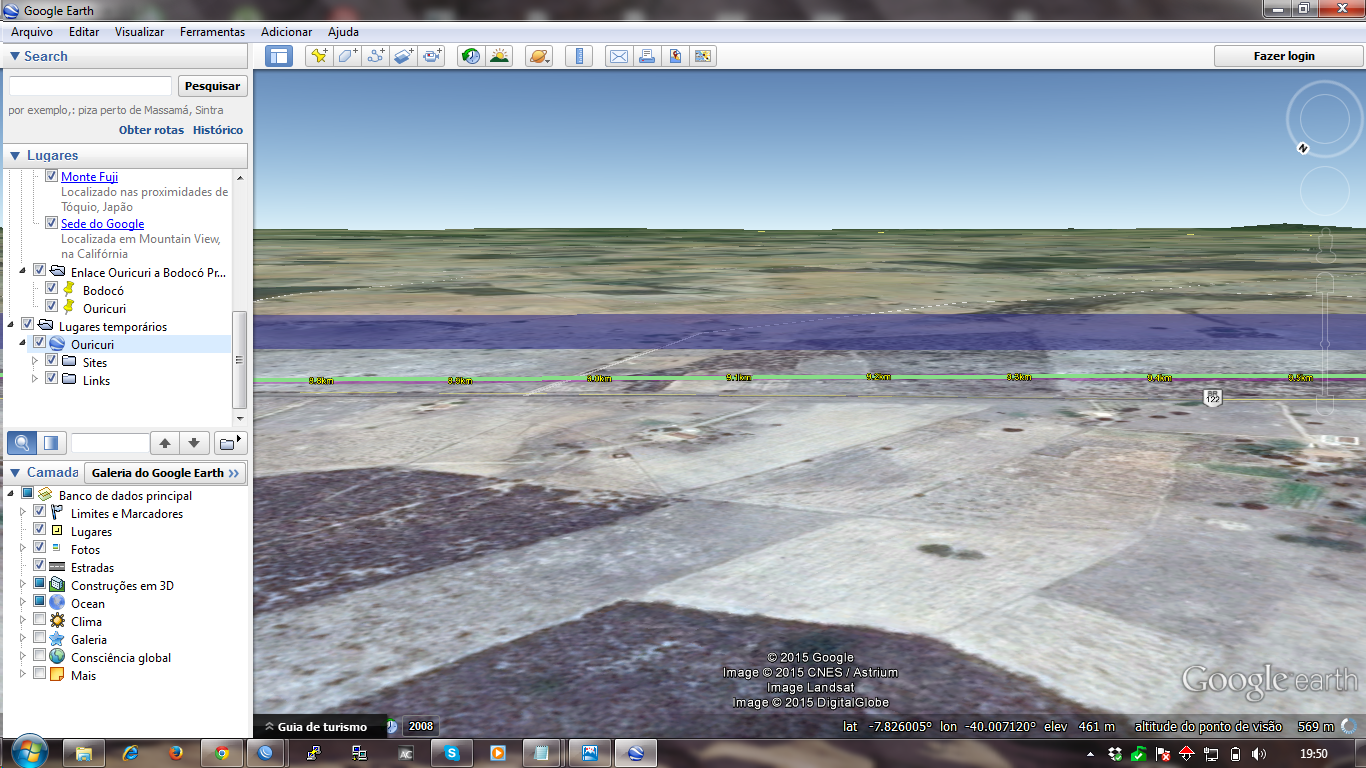This screenshot has height=768, width=1366.
Task: Expand Limites e Marcadores layer
Action: coord(23,512)
